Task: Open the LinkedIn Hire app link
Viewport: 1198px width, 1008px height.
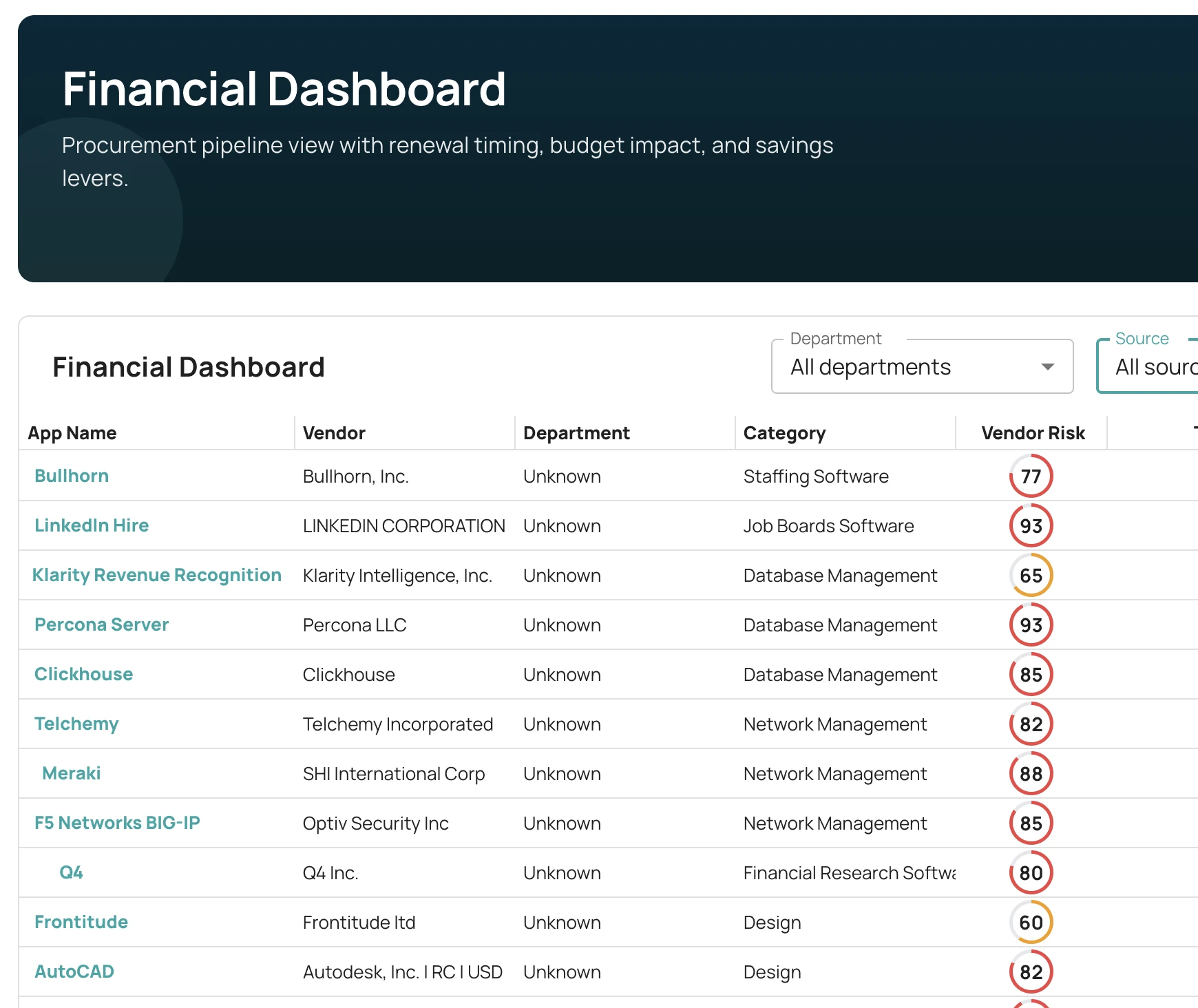Action: [92, 525]
